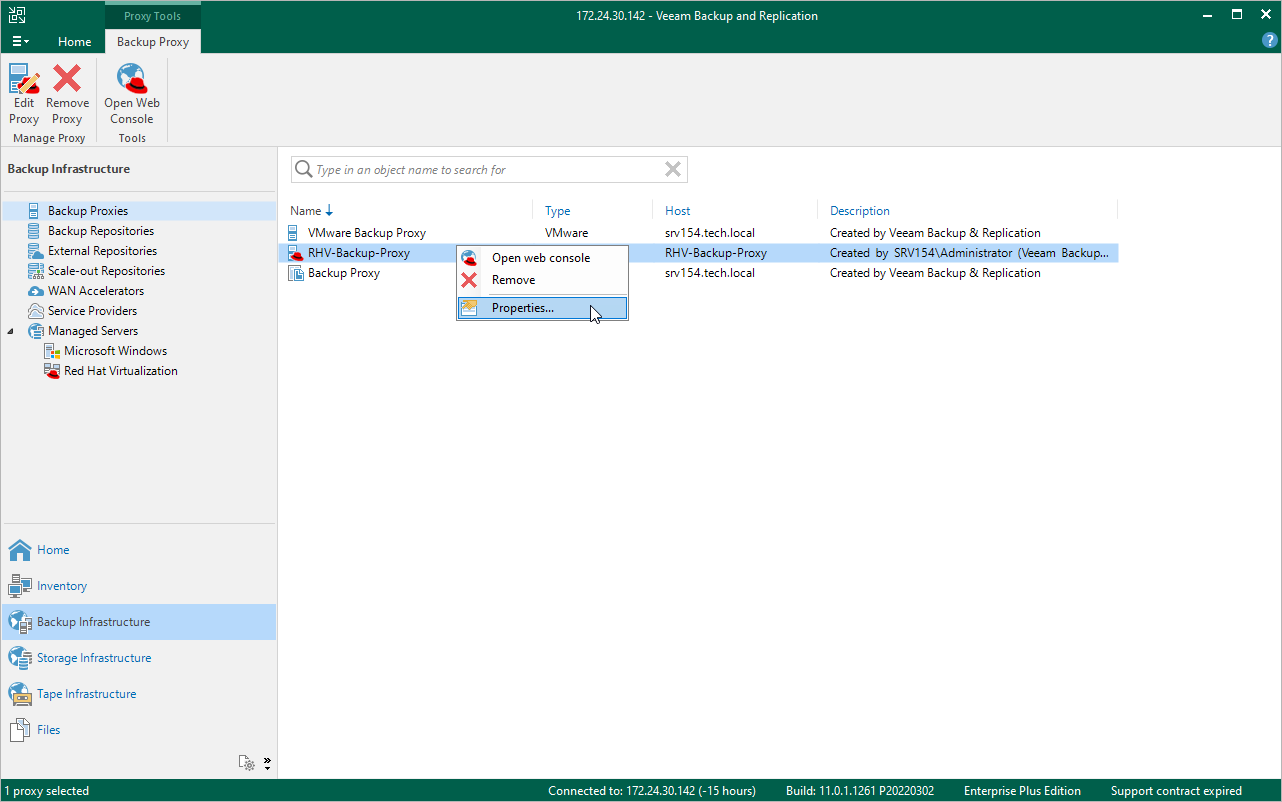
Task: Click the RHV-Backup-Proxy host cell
Action: click(x=716, y=253)
